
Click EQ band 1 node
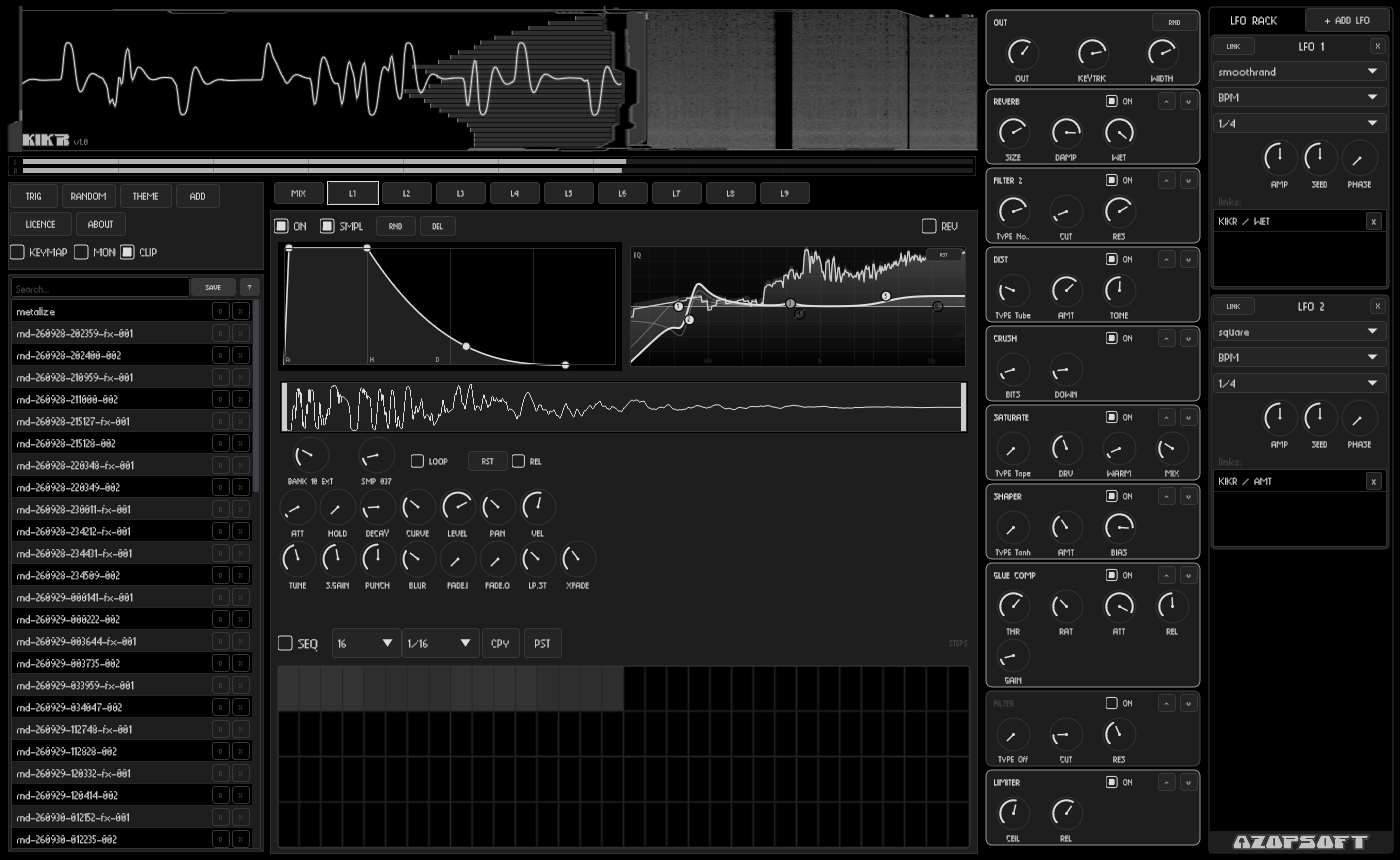coord(678,306)
